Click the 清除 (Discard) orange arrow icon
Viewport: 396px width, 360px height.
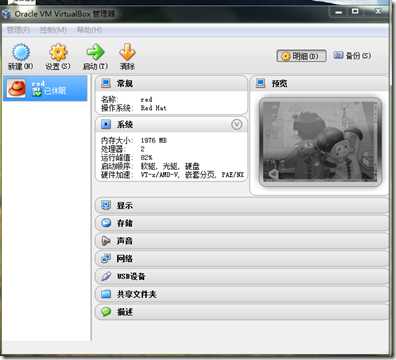127,52
